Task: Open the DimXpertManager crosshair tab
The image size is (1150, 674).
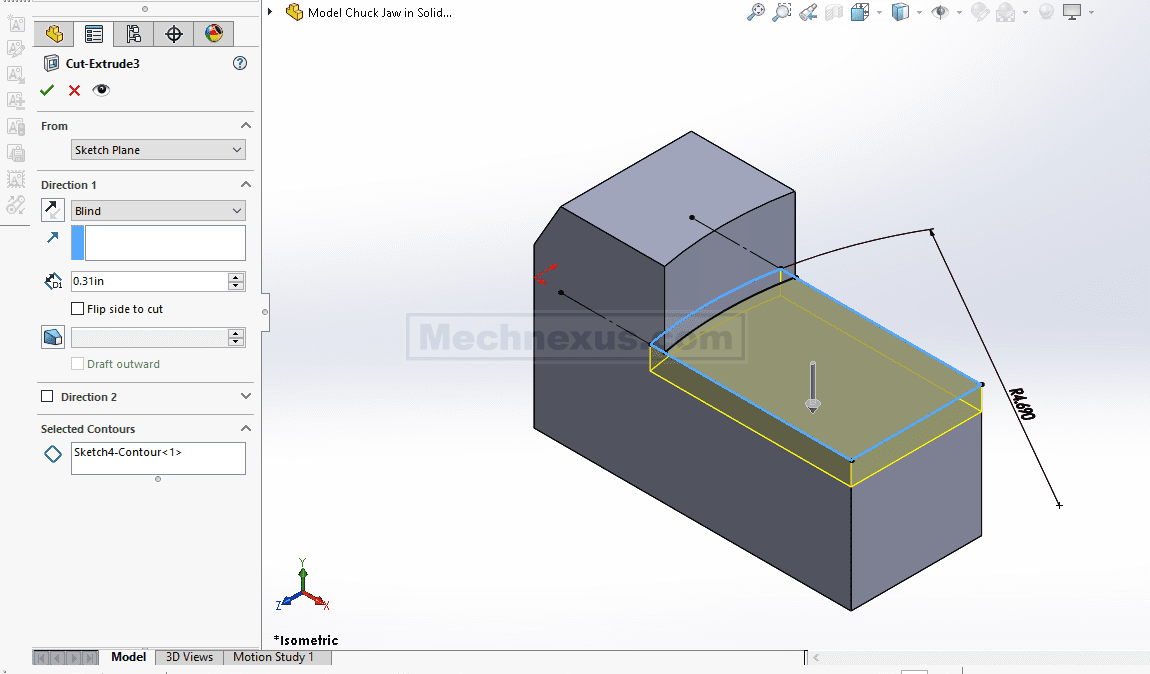Action: point(174,34)
